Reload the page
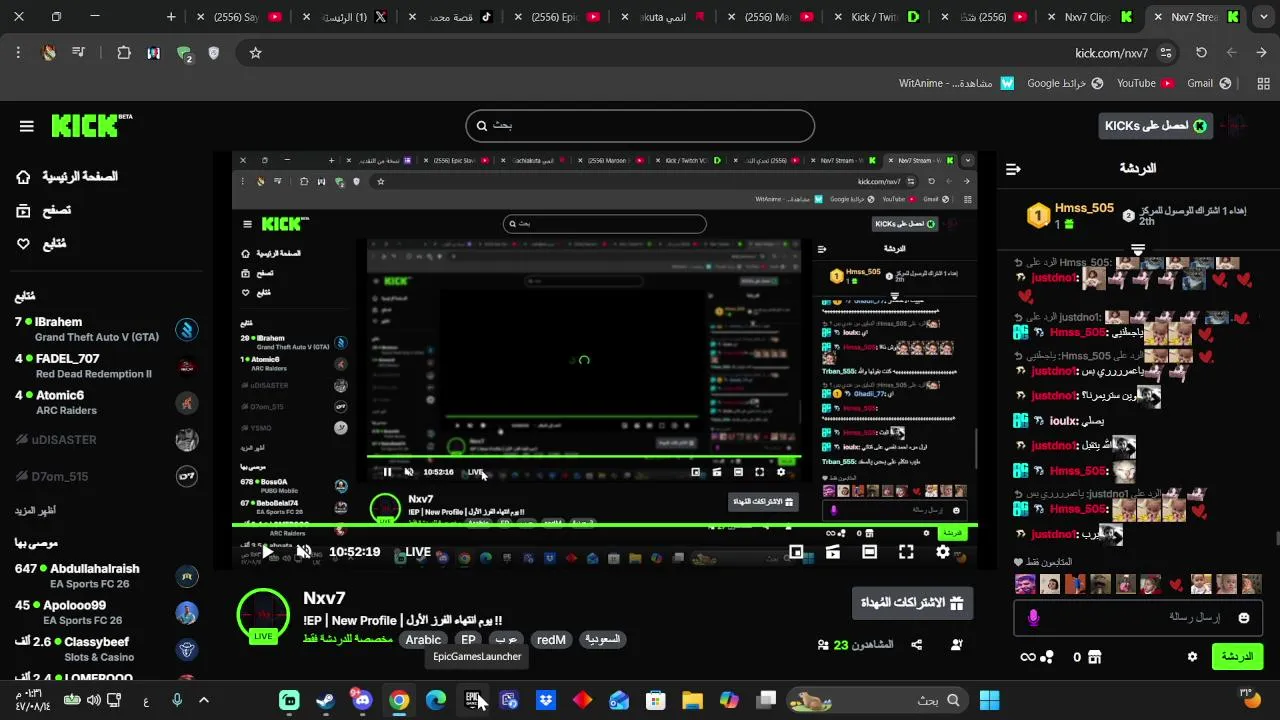 1201,53
